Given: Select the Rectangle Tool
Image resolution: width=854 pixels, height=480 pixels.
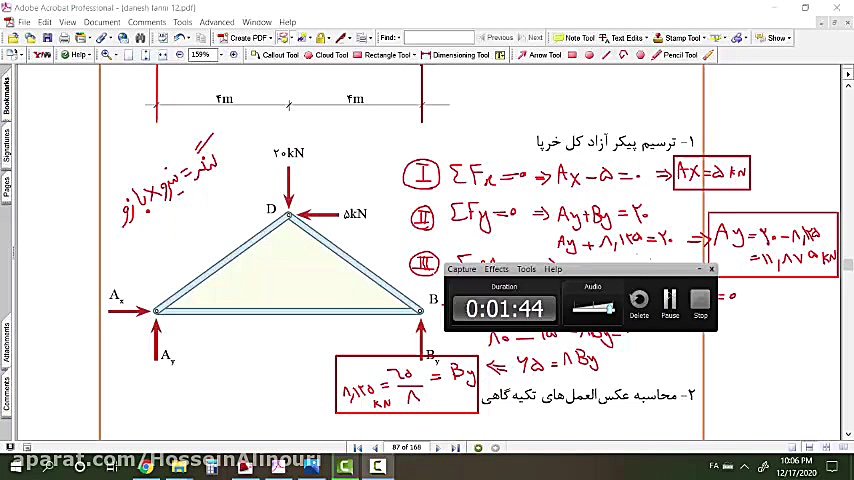Looking at the screenshot, I should 382,55.
